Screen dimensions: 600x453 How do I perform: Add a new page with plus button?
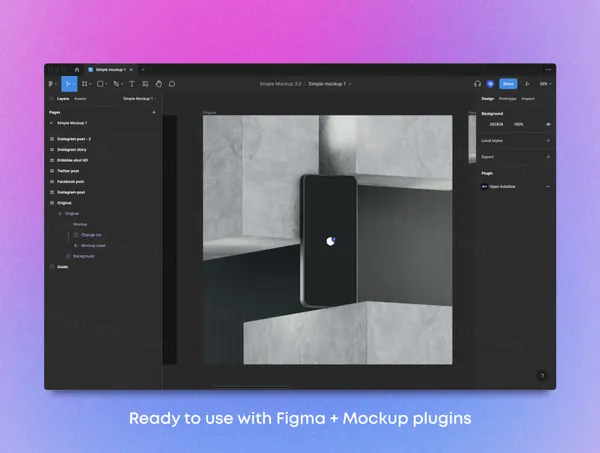pos(153,113)
